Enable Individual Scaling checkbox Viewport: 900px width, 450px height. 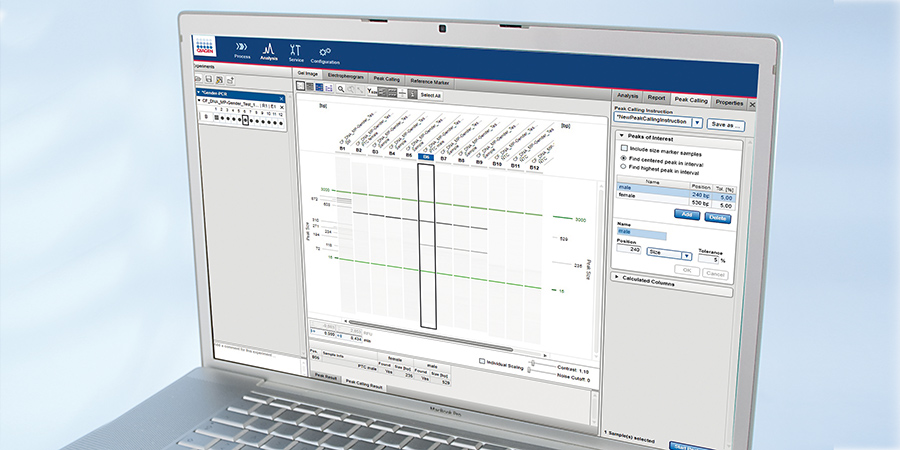pyautogui.click(x=482, y=361)
